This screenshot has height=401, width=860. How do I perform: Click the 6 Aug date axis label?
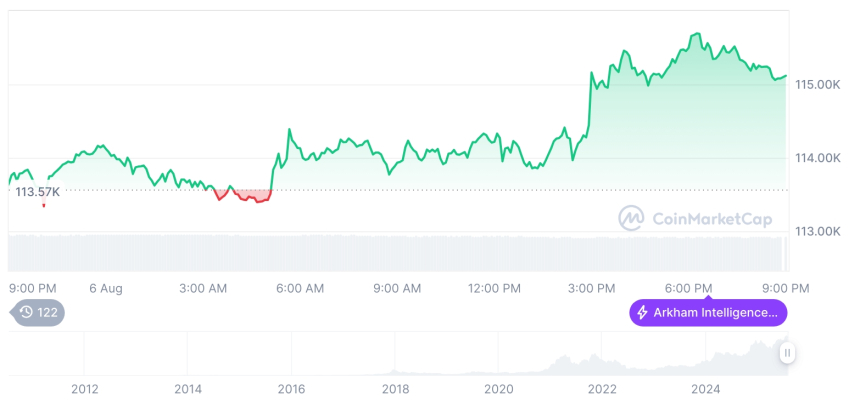pos(105,288)
